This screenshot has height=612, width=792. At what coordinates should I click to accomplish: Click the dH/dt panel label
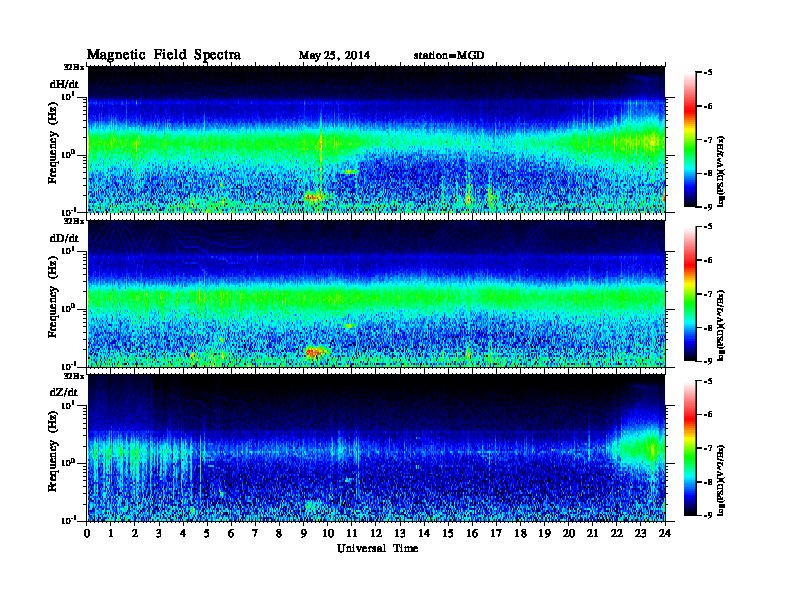tap(64, 84)
